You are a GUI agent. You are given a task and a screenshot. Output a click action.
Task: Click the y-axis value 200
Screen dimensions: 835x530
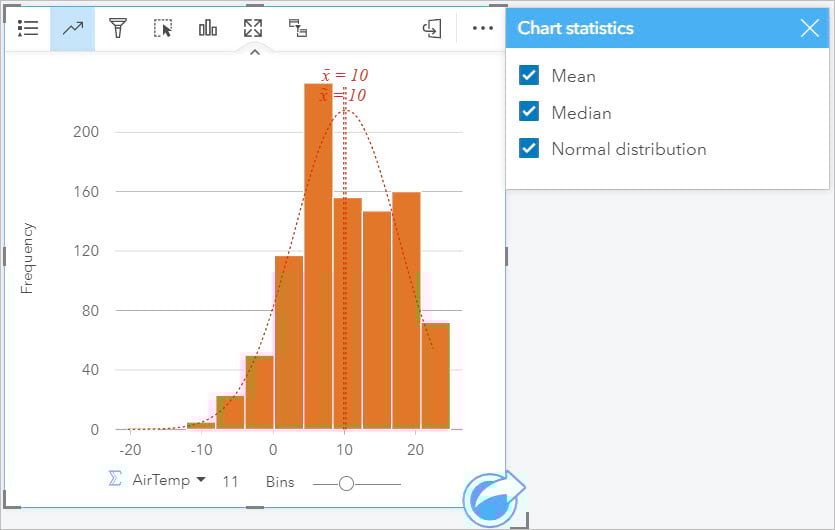coord(86,132)
